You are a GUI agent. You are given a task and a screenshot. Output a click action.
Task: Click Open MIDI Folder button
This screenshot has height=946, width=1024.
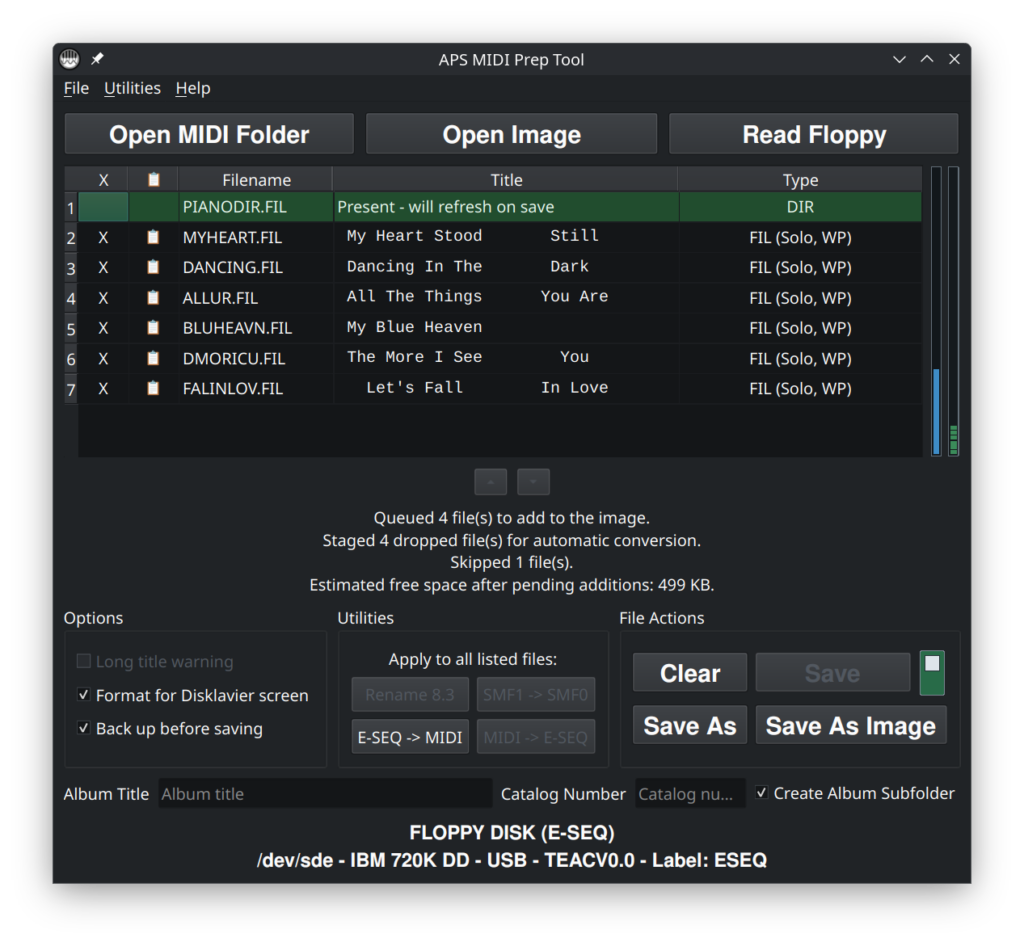[209, 134]
